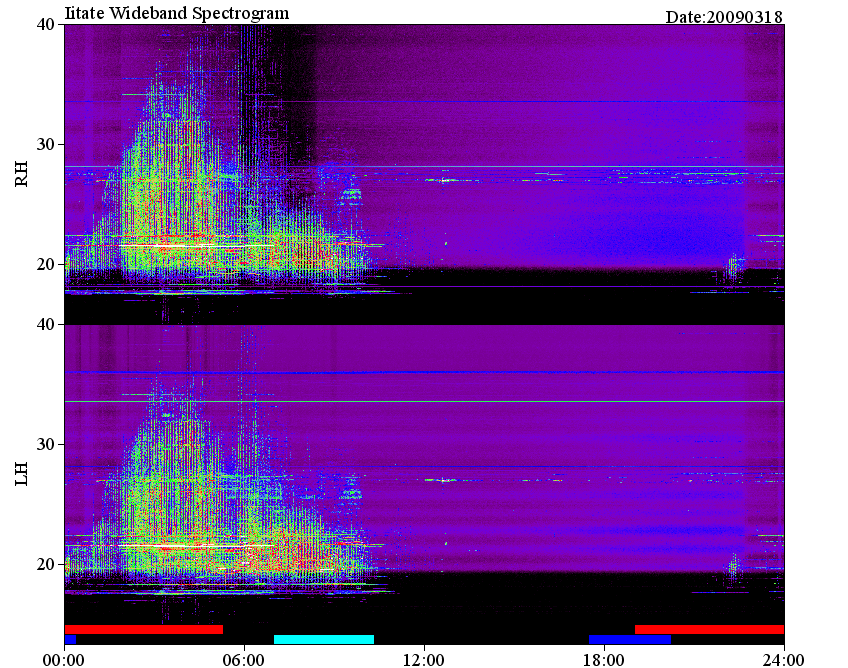Click the 18:00 time axis tick label

[x=604, y=660]
